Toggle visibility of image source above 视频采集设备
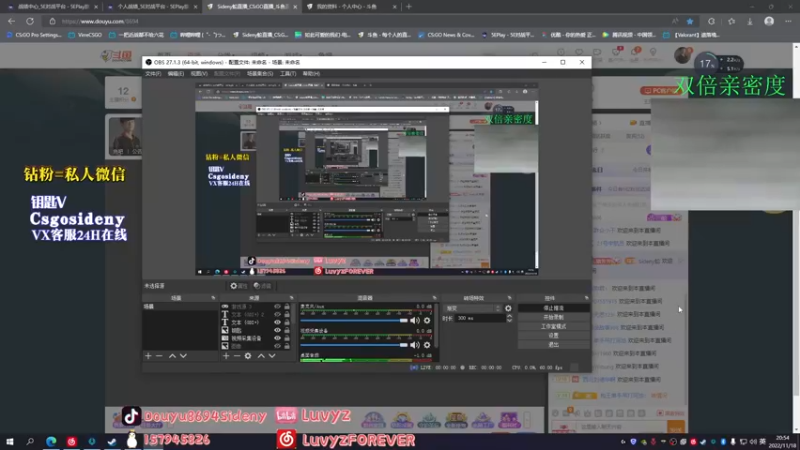Screen dimensions: 800x450 tap(277, 330)
